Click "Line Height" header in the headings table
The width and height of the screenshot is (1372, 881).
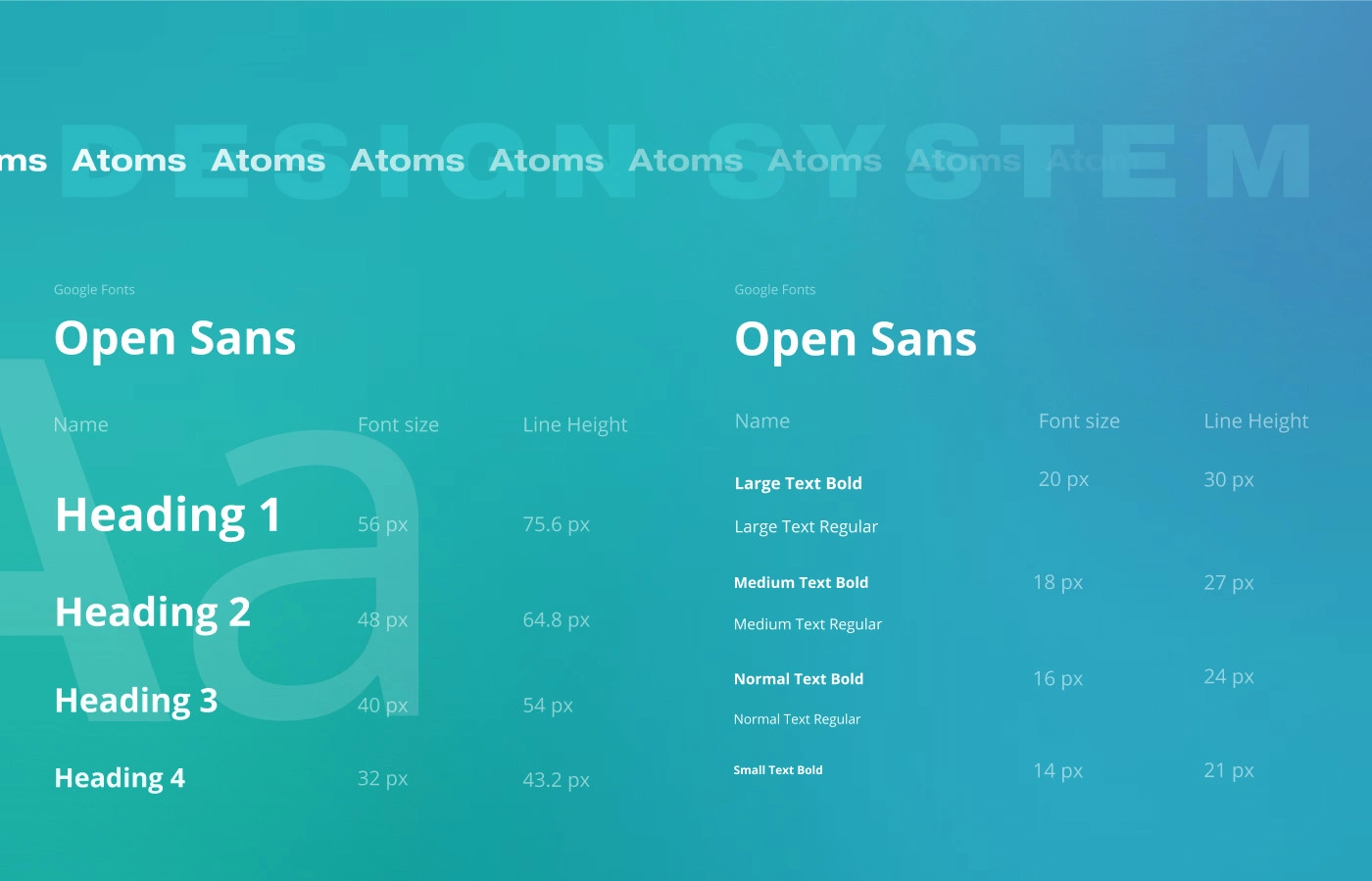[x=575, y=425]
